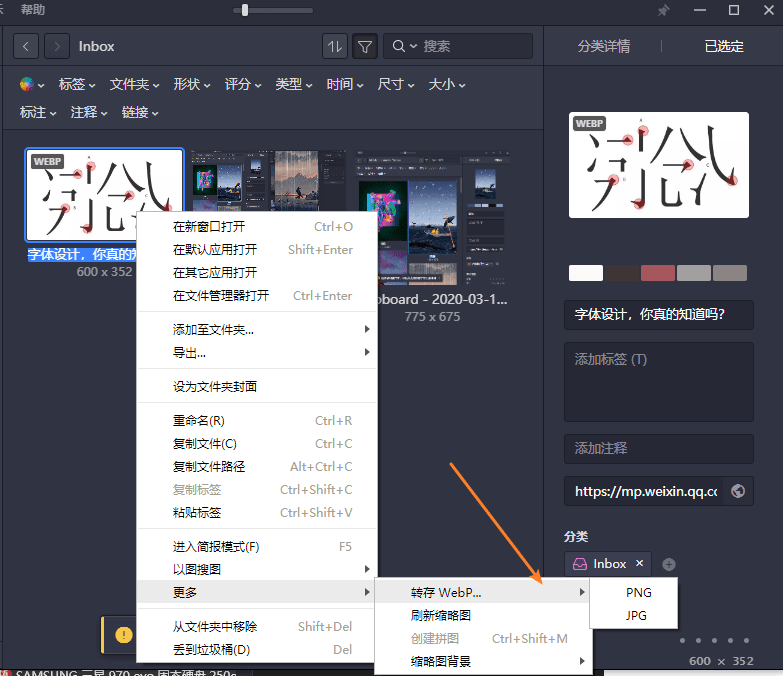Choose 重命名(R) from the menu
The width and height of the screenshot is (783, 676).
point(257,421)
